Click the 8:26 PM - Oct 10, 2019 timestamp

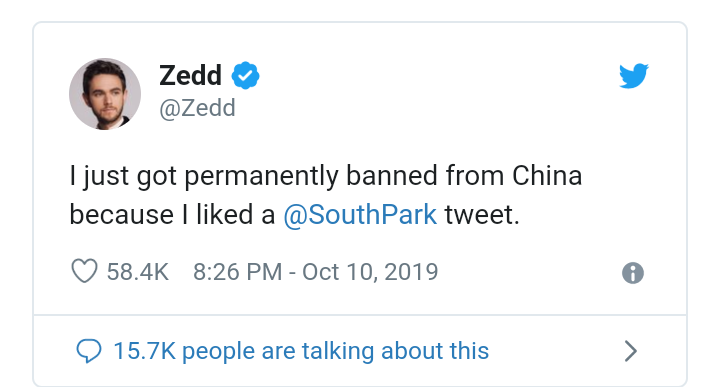tap(315, 272)
